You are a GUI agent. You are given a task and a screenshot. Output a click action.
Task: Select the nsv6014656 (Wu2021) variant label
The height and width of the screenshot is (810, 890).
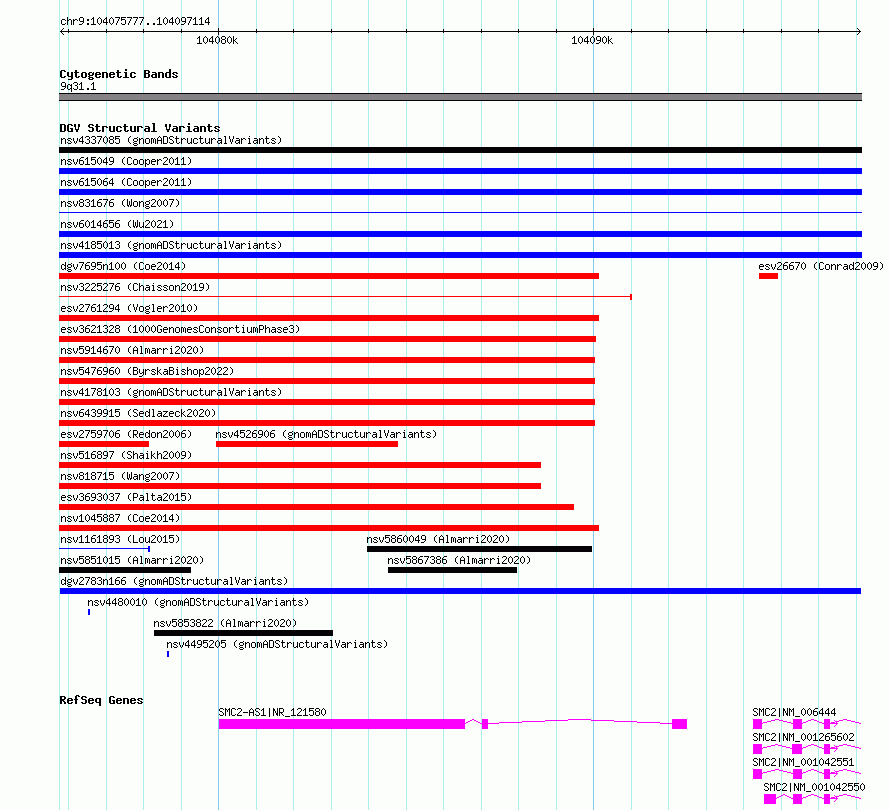pos(117,224)
